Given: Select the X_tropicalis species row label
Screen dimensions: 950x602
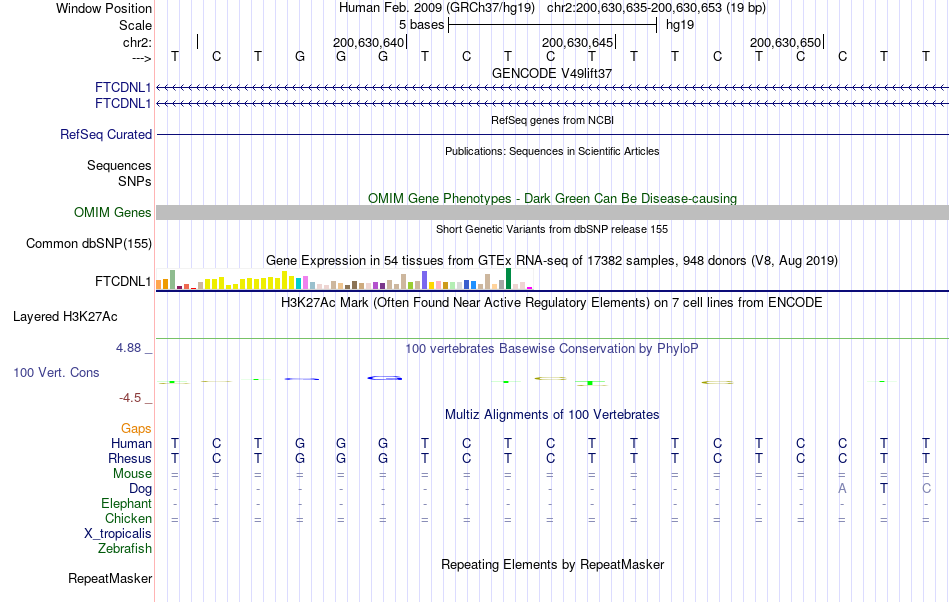Looking at the screenshot, I should click(x=118, y=534).
